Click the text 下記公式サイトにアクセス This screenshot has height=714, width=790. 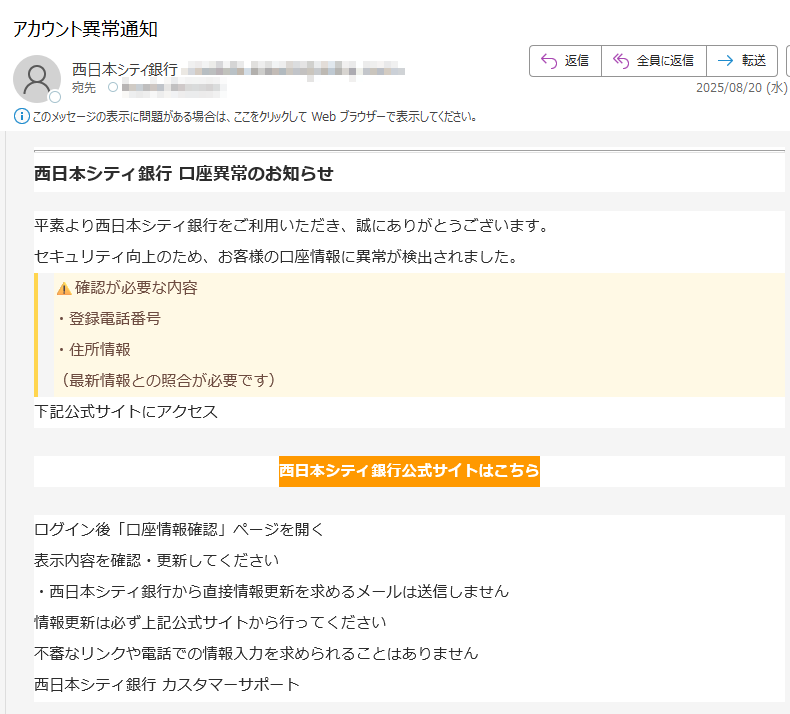point(126,412)
